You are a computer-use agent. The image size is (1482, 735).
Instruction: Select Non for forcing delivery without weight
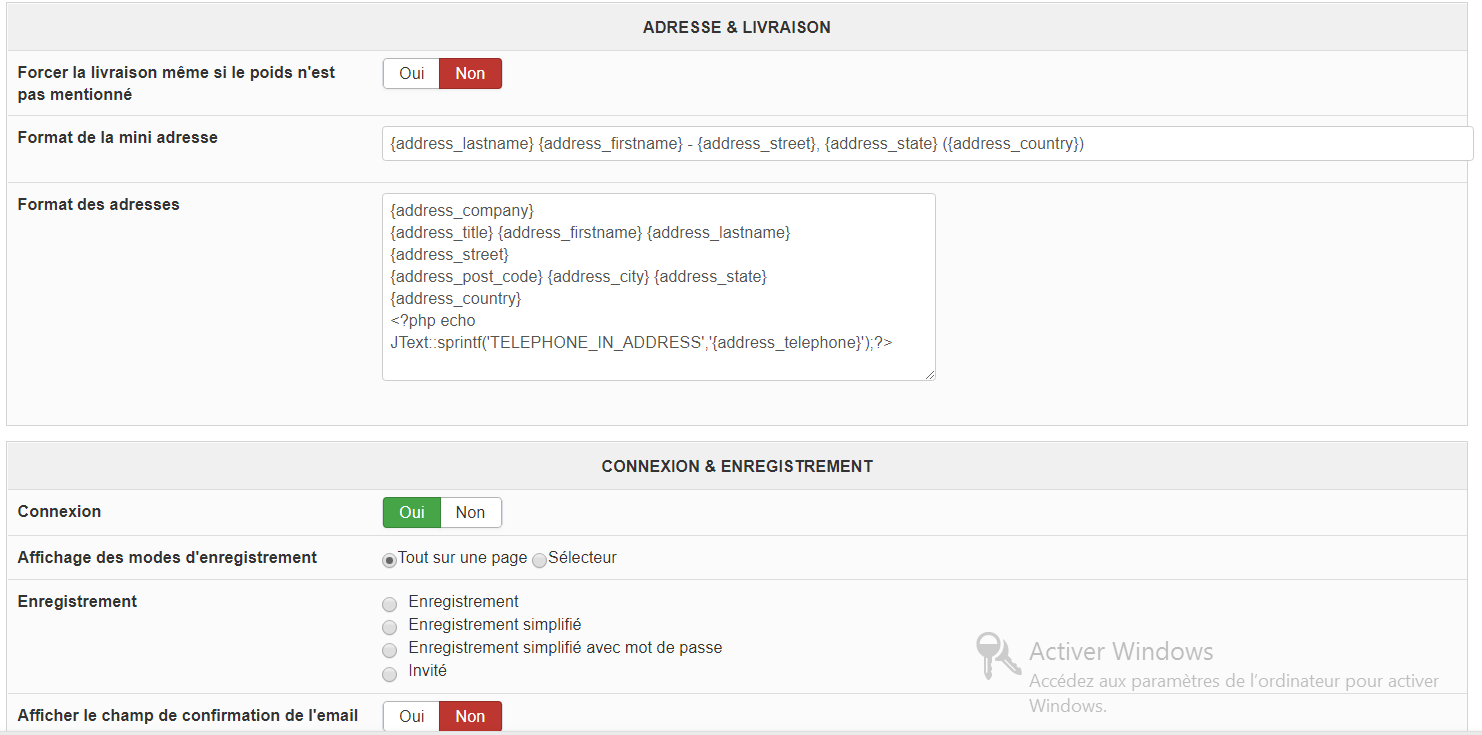[x=470, y=73]
